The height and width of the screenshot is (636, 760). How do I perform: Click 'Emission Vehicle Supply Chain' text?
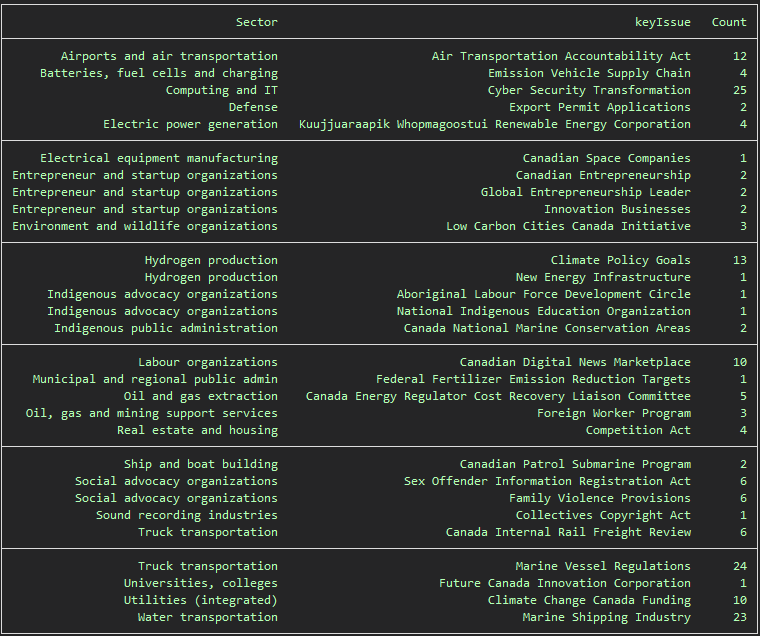click(589, 73)
